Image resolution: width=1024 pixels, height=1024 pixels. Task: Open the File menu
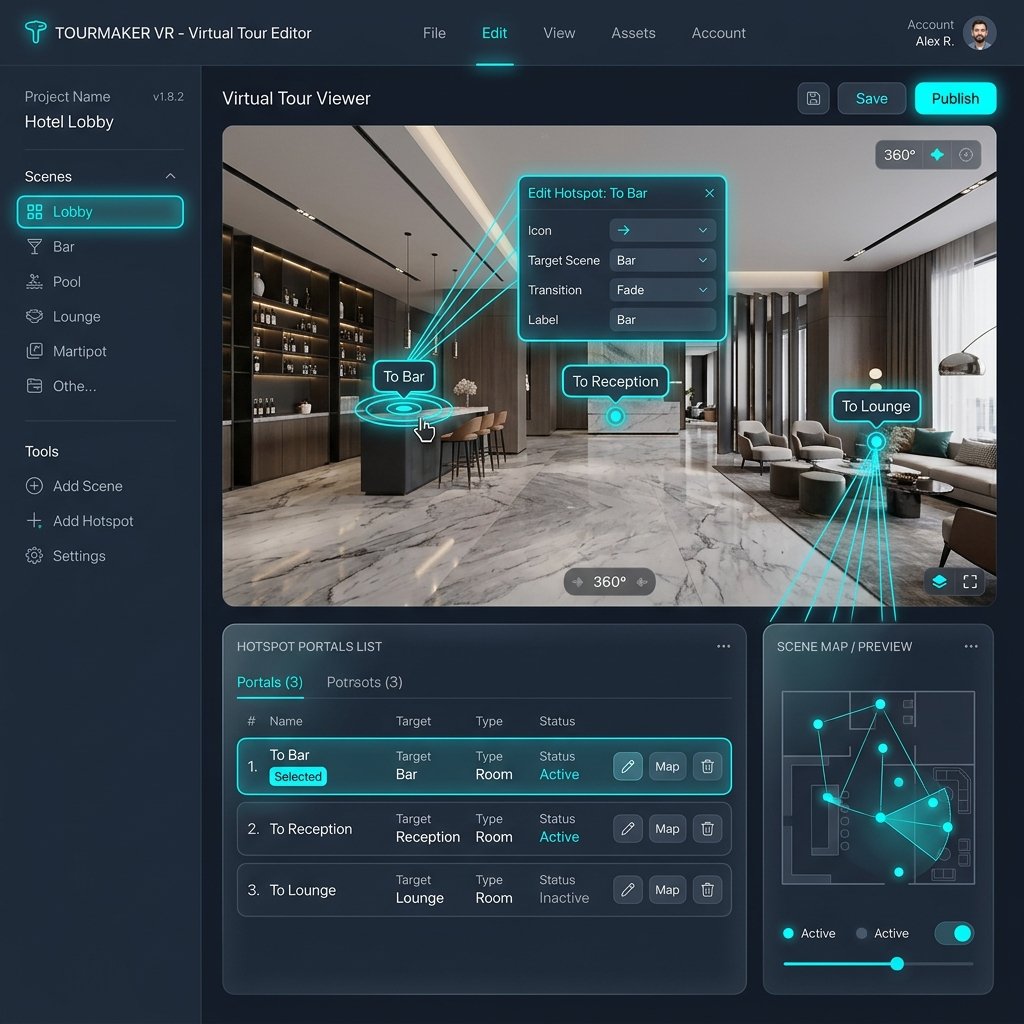[x=434, y=33]
